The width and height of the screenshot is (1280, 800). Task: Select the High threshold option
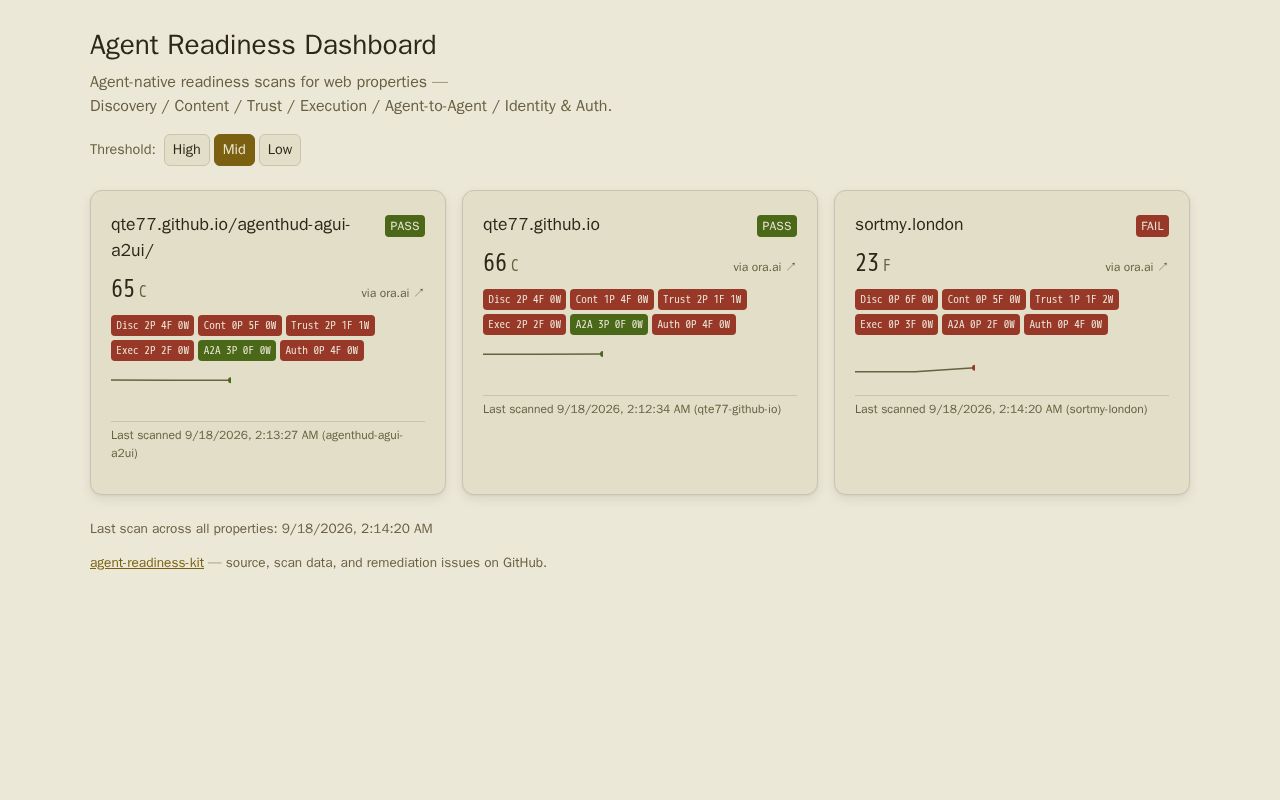tap(187, 150)
